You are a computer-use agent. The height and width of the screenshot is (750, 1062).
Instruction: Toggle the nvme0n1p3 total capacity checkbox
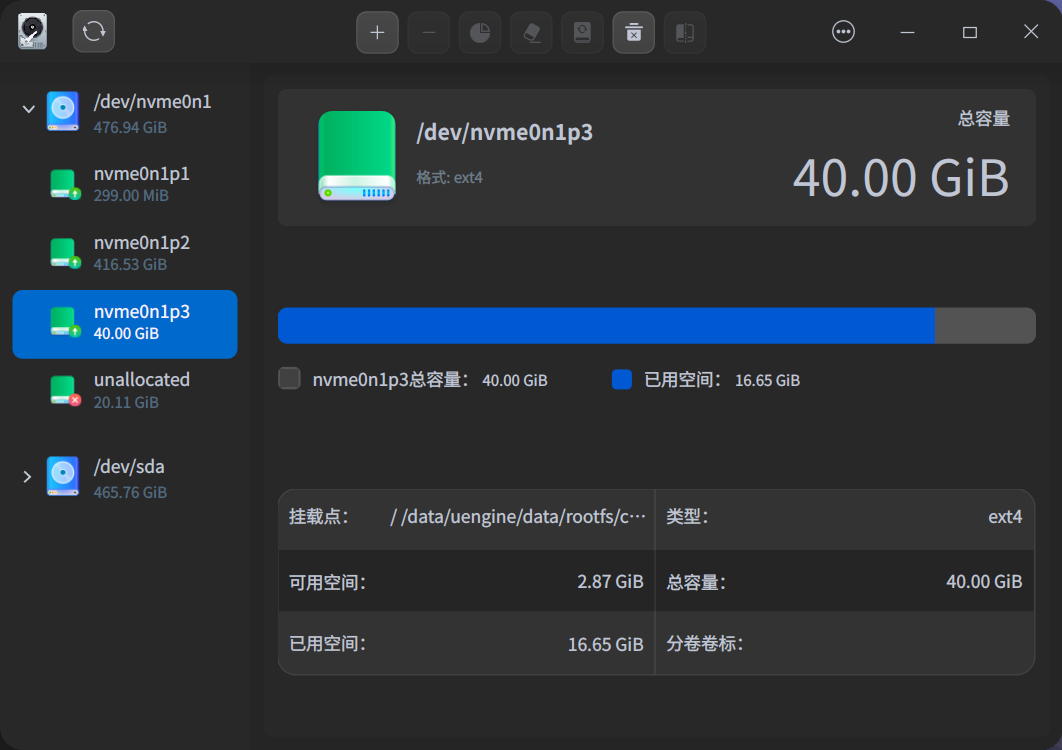click(289, 379)
